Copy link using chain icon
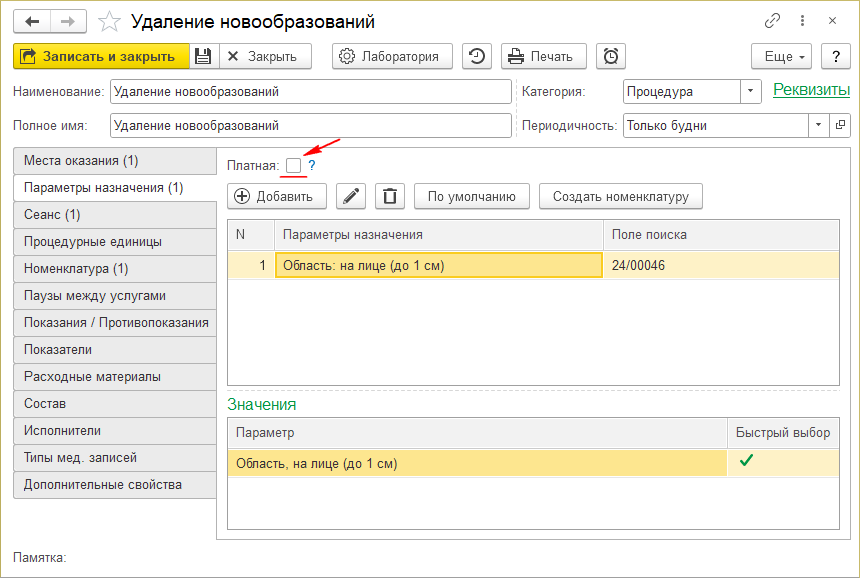Image resolution: width=860 pixels, height=578 pixels. 772,21
